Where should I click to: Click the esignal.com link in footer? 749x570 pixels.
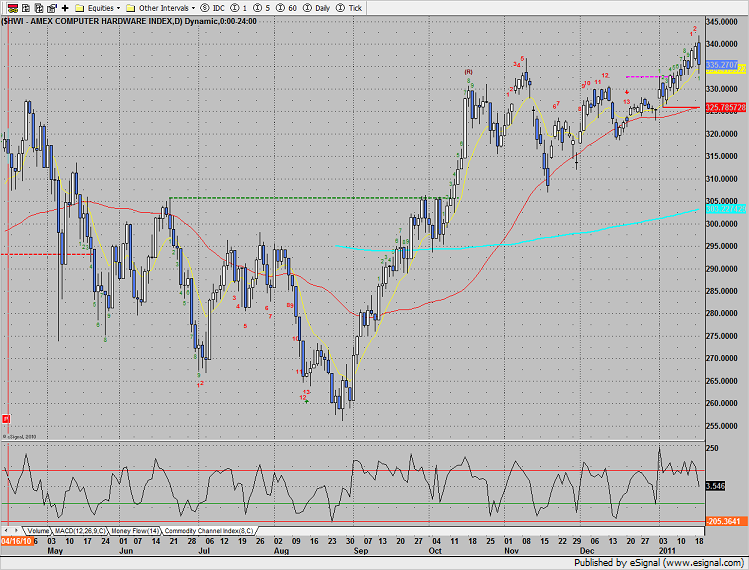tap(708, 562)
